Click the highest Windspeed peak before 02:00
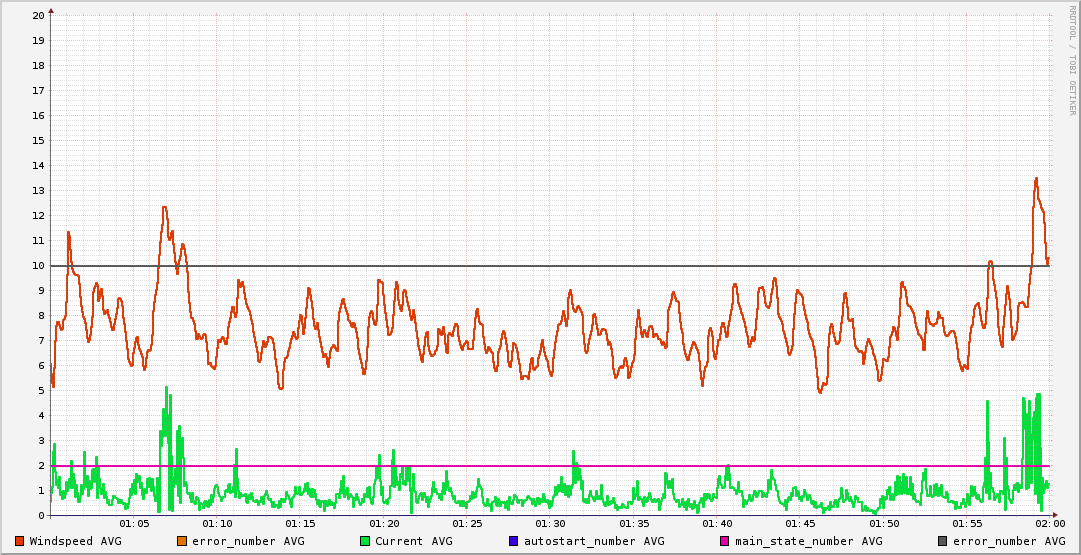The width and height of the screenshot is (1081, 555). (x=1036, y=179)
